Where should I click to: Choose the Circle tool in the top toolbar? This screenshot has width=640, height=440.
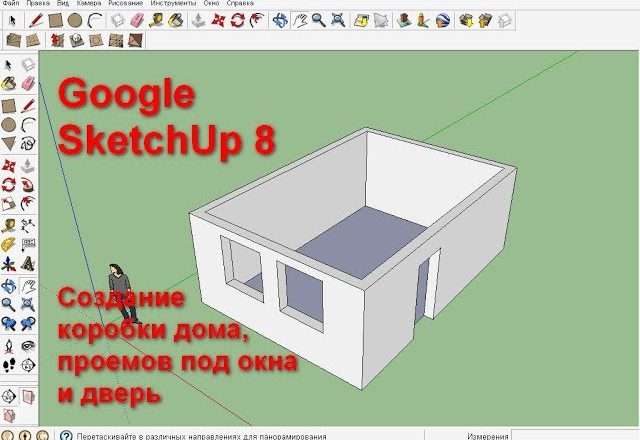click(75, 20)
